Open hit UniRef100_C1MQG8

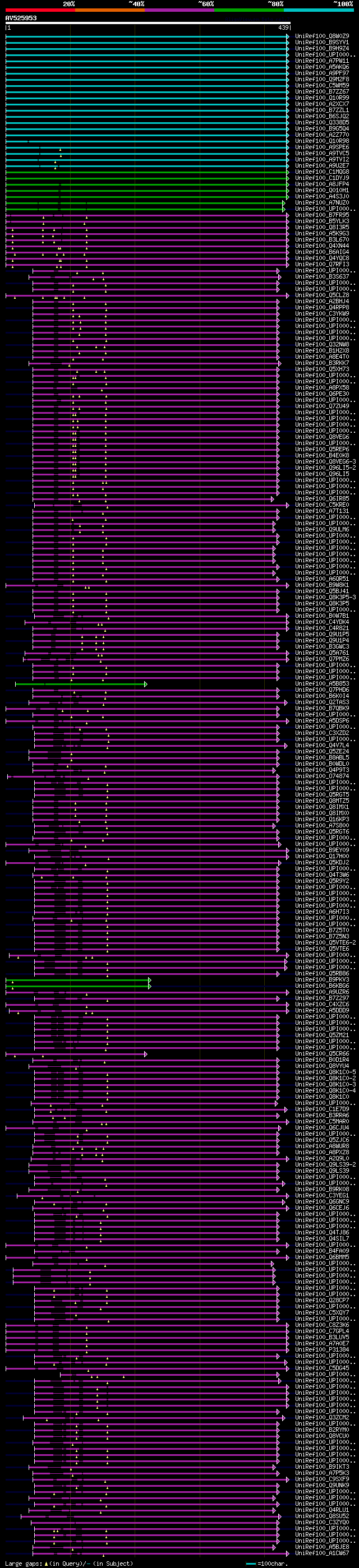[323, 172]
